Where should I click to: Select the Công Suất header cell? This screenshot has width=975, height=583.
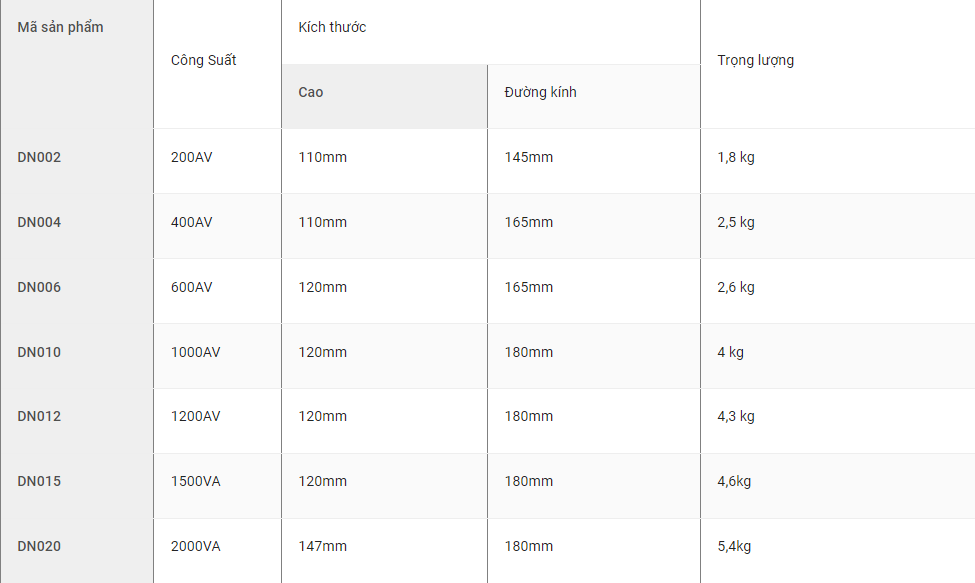click(x=217, y=64)
